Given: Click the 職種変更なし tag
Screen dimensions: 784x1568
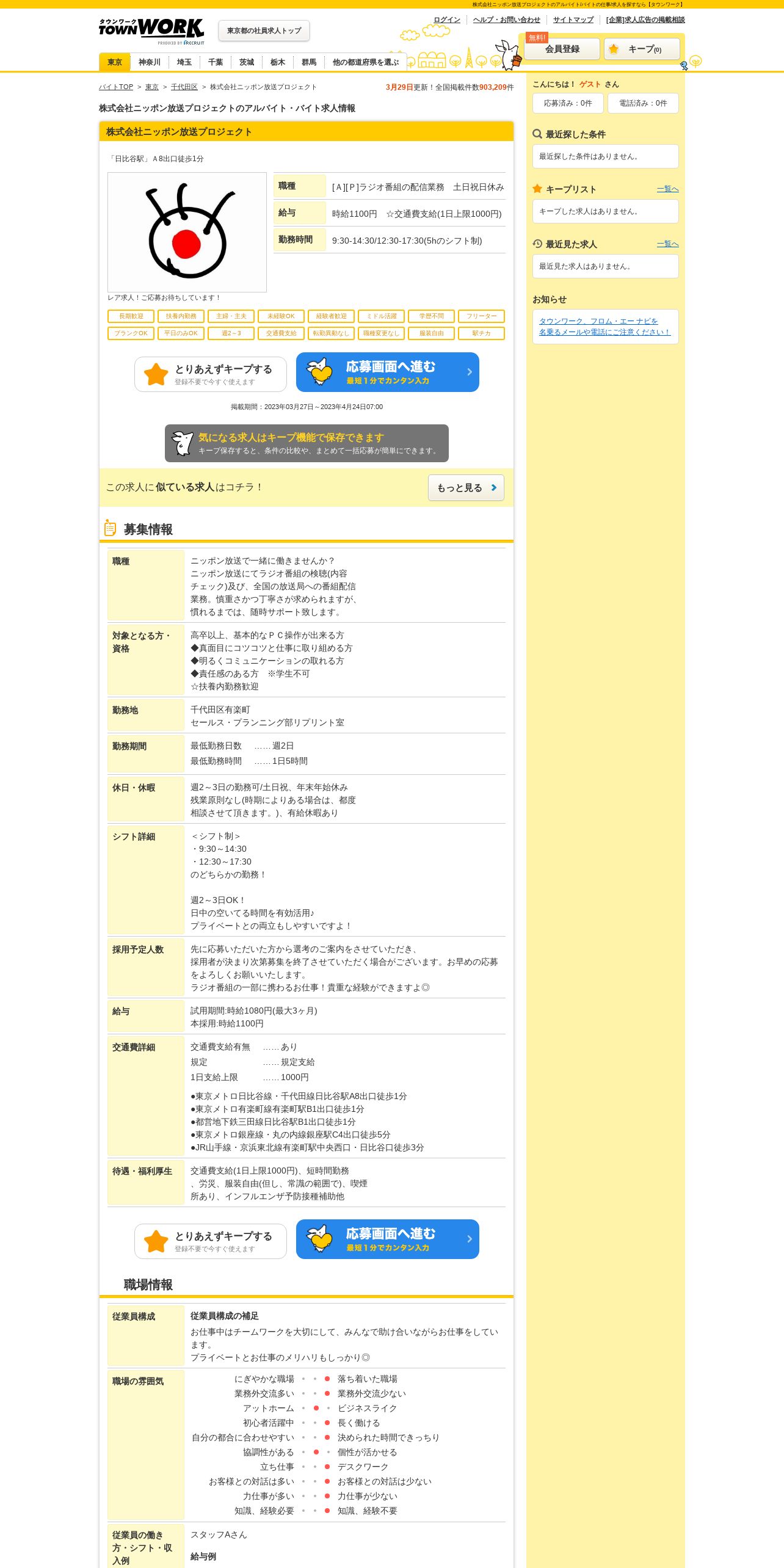Looking at the screenshot, I should pos(381,333).
